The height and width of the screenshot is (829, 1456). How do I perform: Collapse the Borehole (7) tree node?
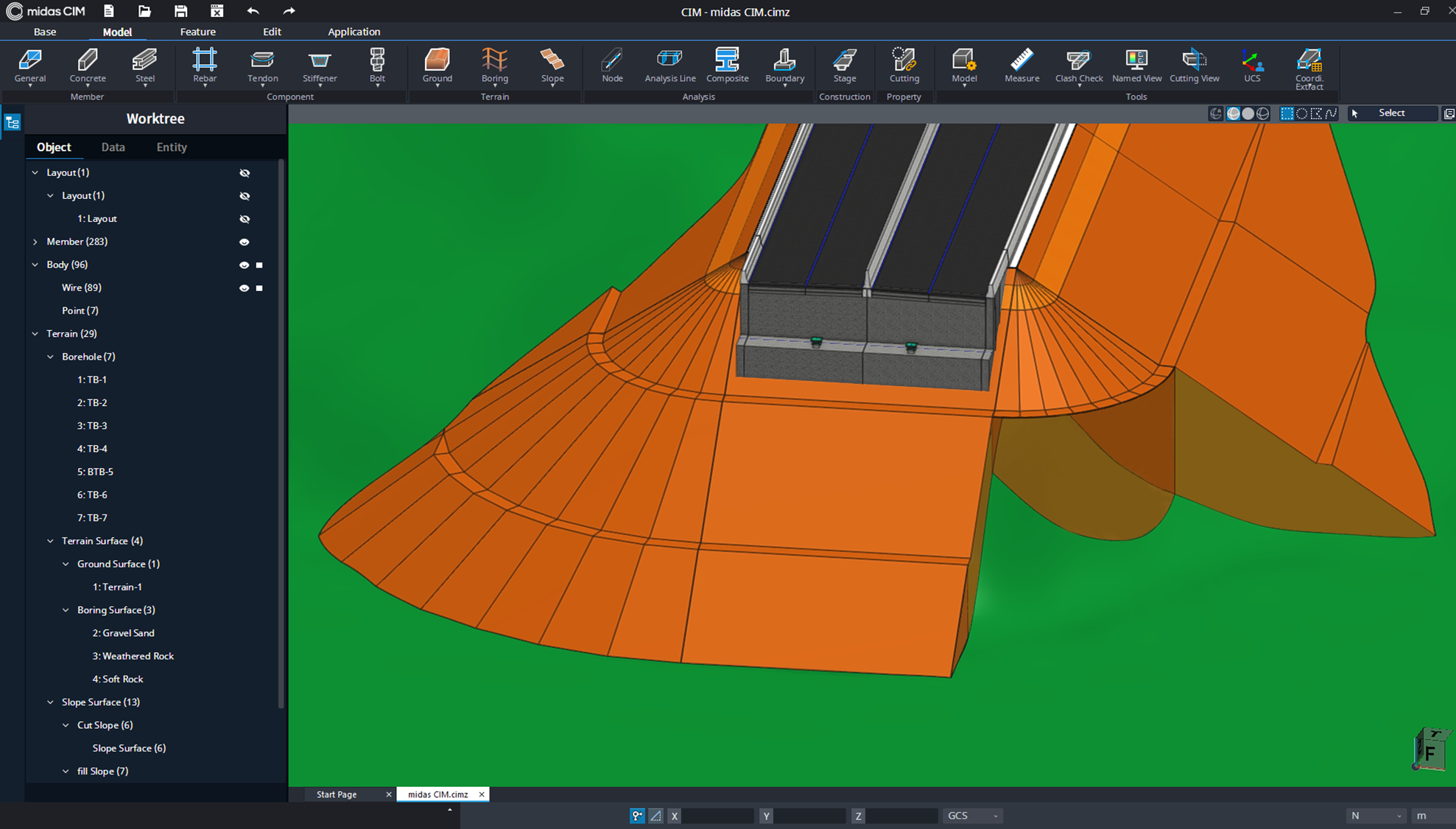point(49,357)
